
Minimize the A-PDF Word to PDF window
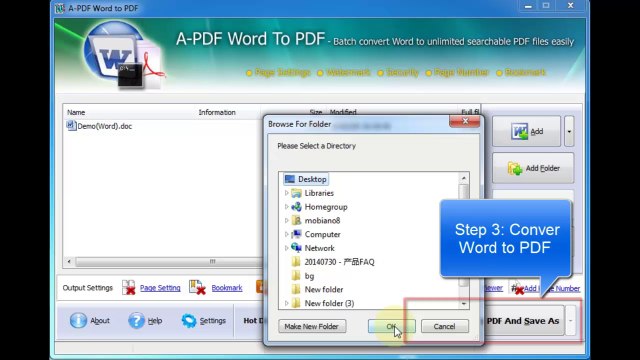(x=528, y=6)
